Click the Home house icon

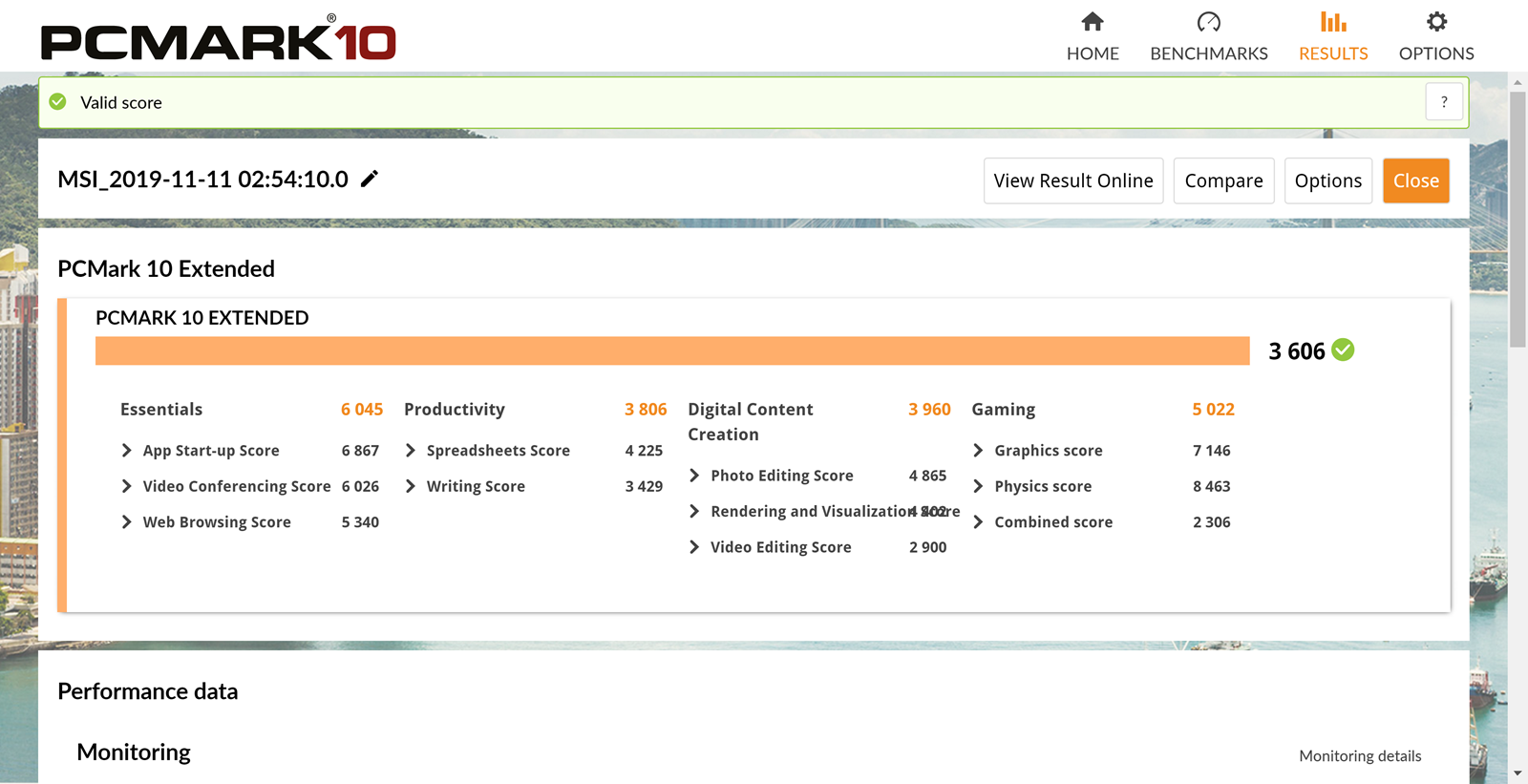point(1093,22)
